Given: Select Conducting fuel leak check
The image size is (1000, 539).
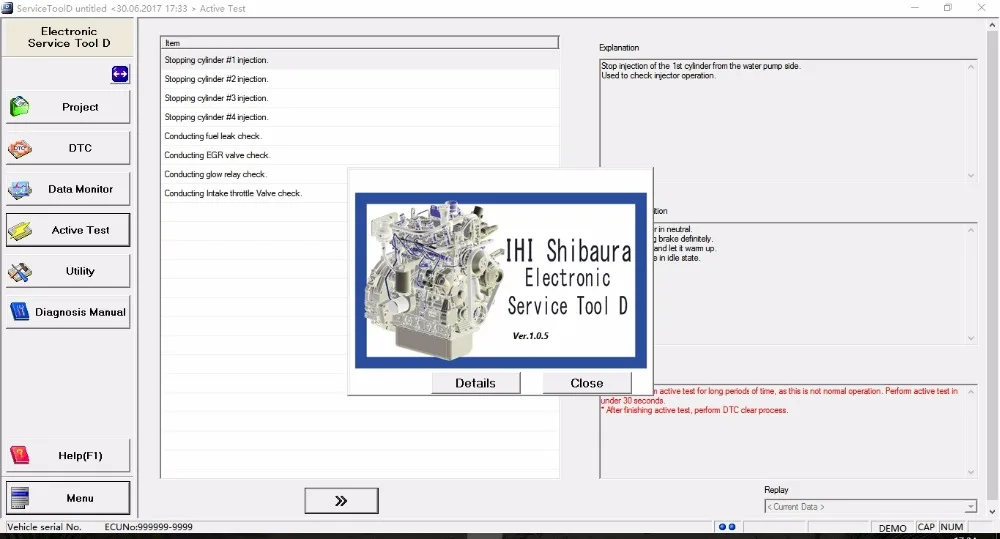Looking at the screenshot, I should [x=360, y=136].
